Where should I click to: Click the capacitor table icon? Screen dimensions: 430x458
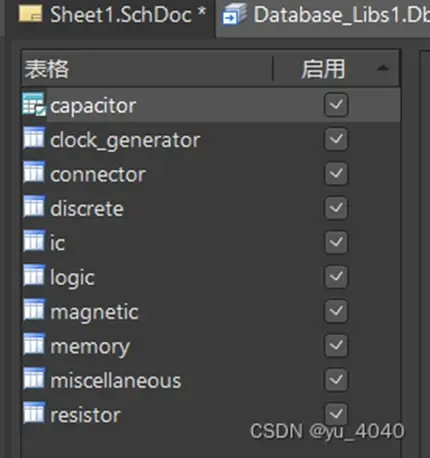34,105
